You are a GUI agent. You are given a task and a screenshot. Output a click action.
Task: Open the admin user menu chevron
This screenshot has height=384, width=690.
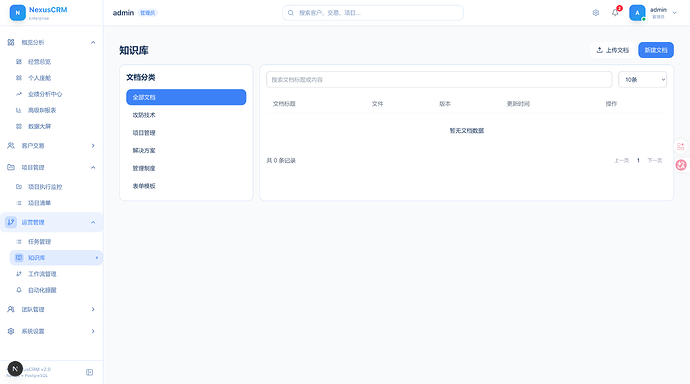coord(675,13)
